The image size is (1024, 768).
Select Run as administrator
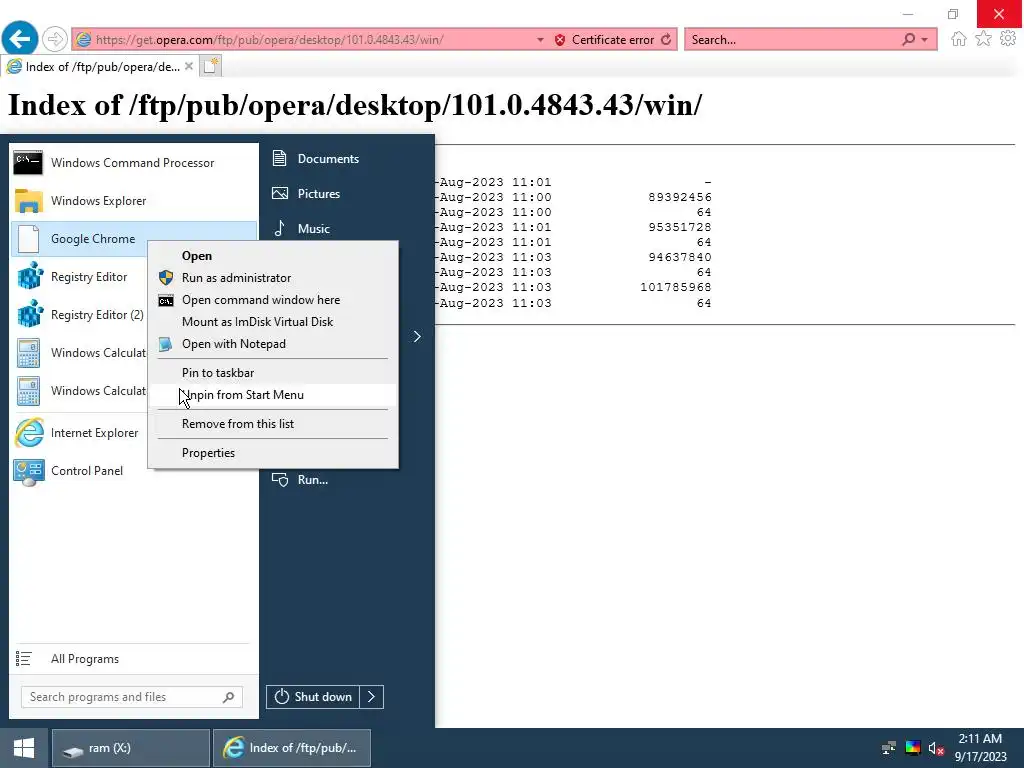[x=273, y=278]
